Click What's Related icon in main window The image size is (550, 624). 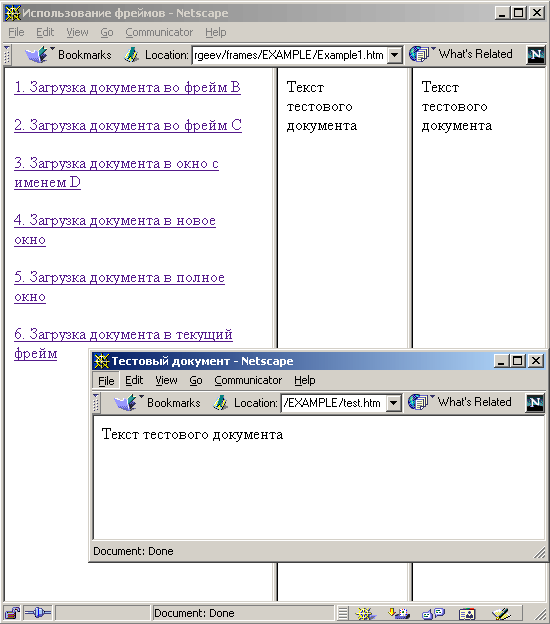421,54
